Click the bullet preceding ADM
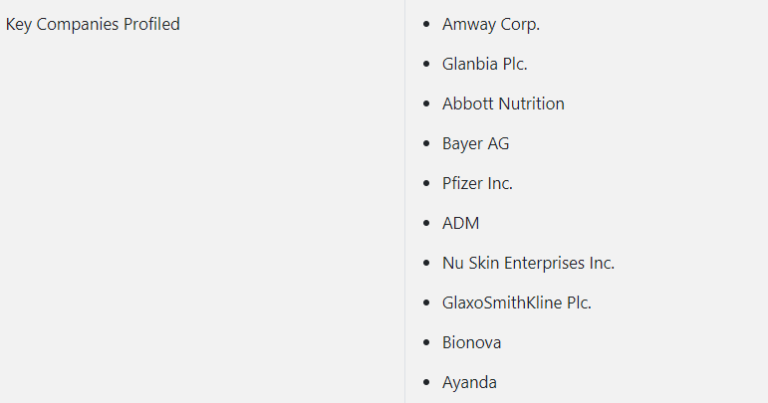Viewport: 768px width, 403px height. 427,224
